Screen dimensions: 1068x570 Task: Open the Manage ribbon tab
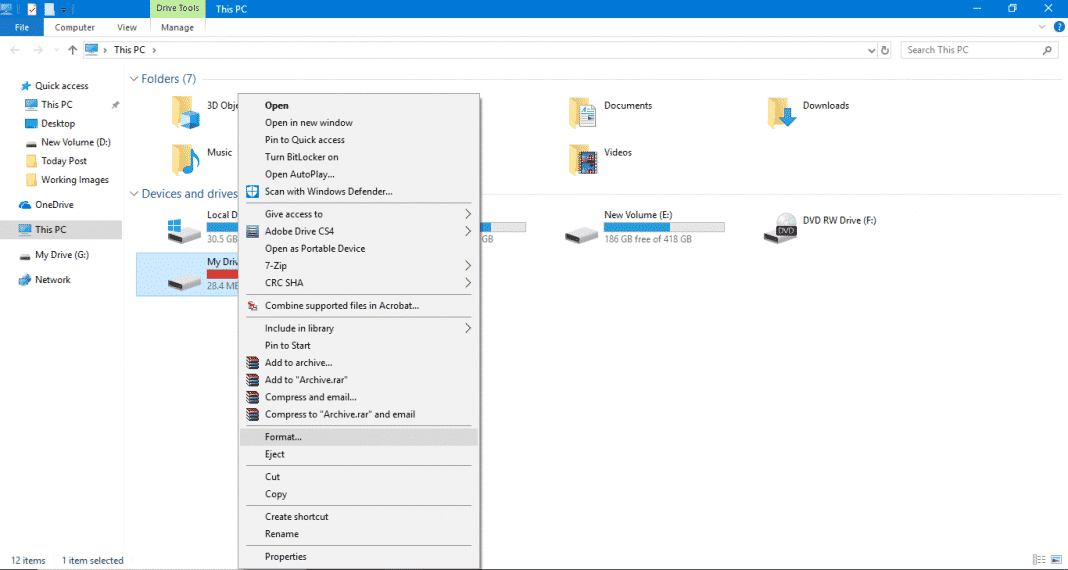coord(177,27)
